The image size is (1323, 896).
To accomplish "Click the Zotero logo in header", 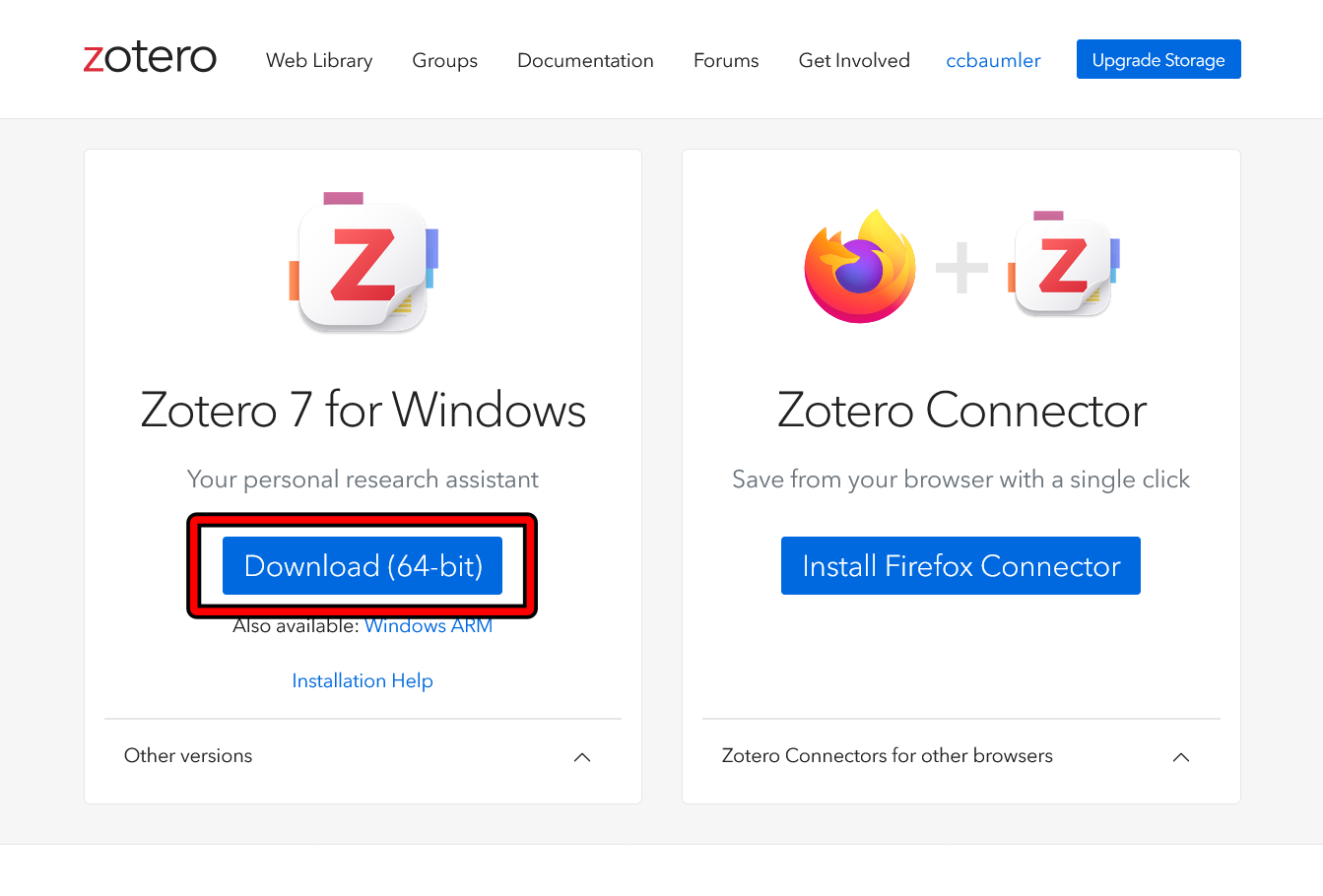I will pos(150,59).
